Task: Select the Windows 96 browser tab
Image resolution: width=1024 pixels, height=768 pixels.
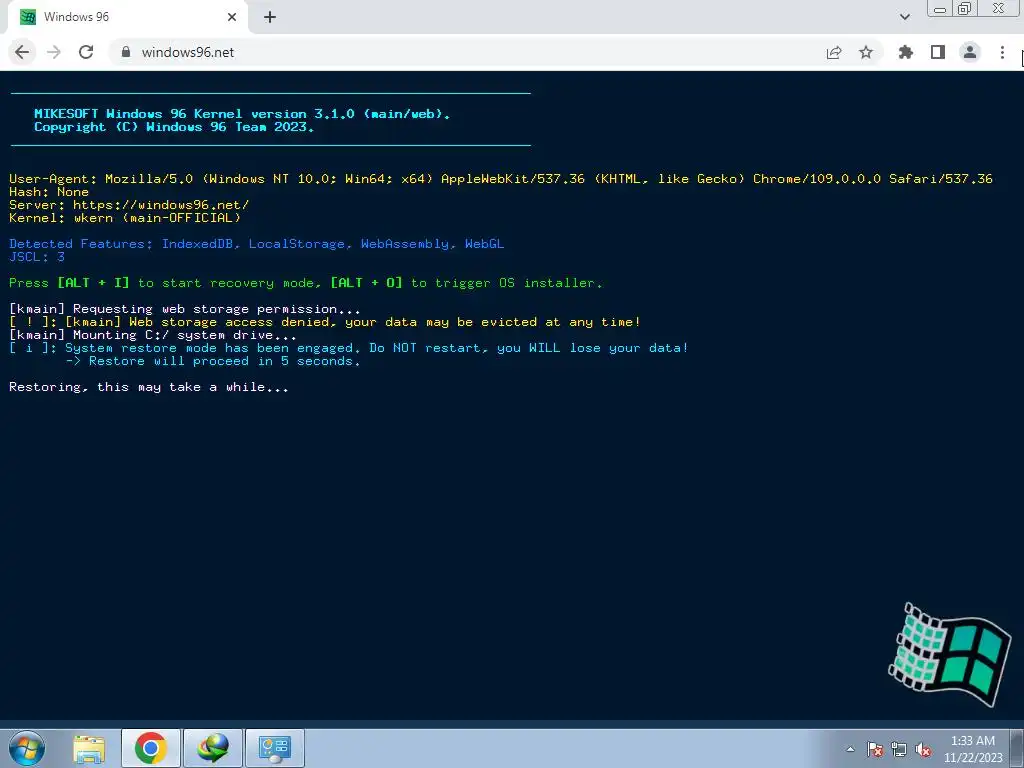Action: (127, 17)
